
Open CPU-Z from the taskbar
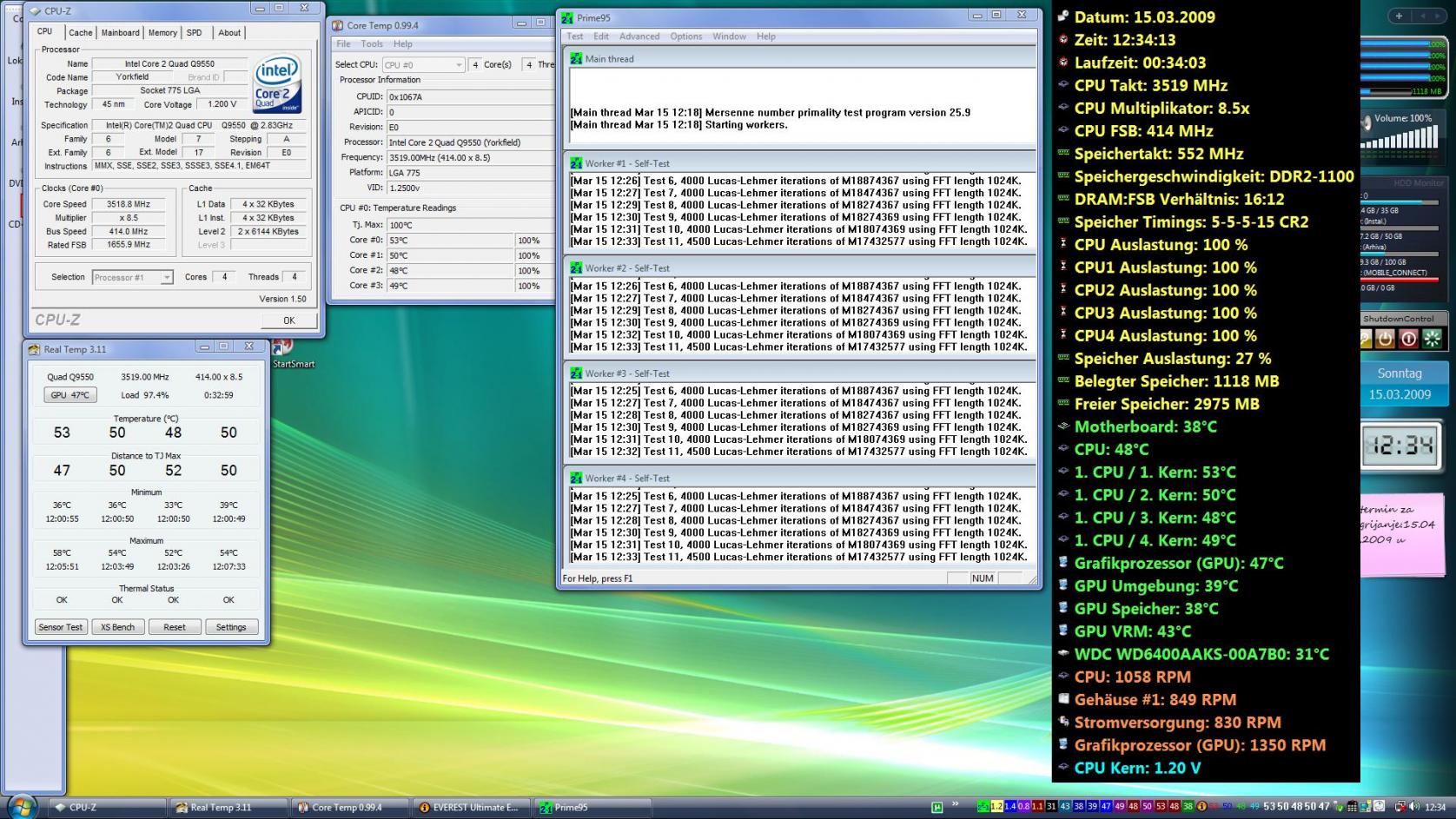pos(107,807)
